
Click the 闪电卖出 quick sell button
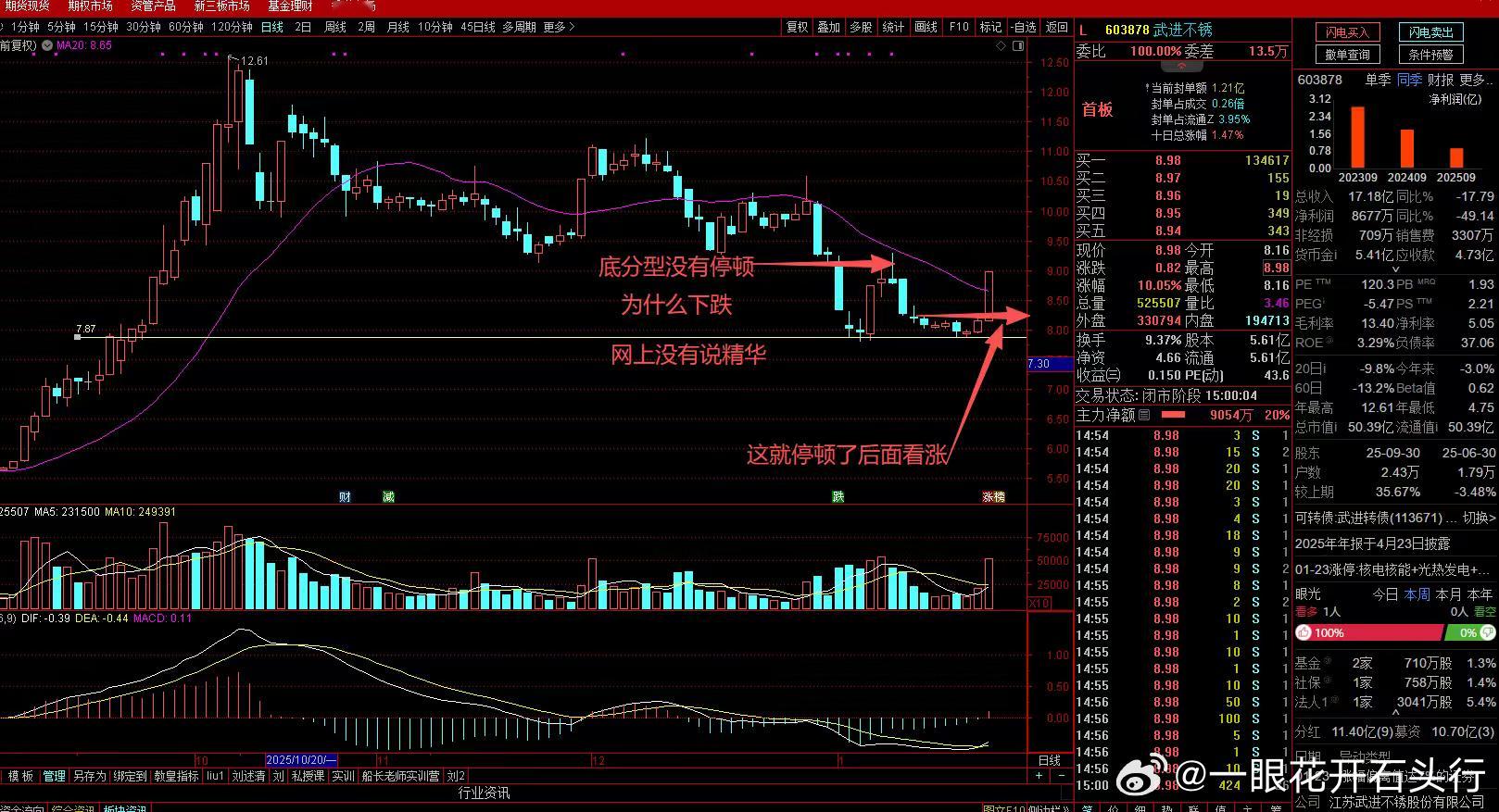point(1431,32)
